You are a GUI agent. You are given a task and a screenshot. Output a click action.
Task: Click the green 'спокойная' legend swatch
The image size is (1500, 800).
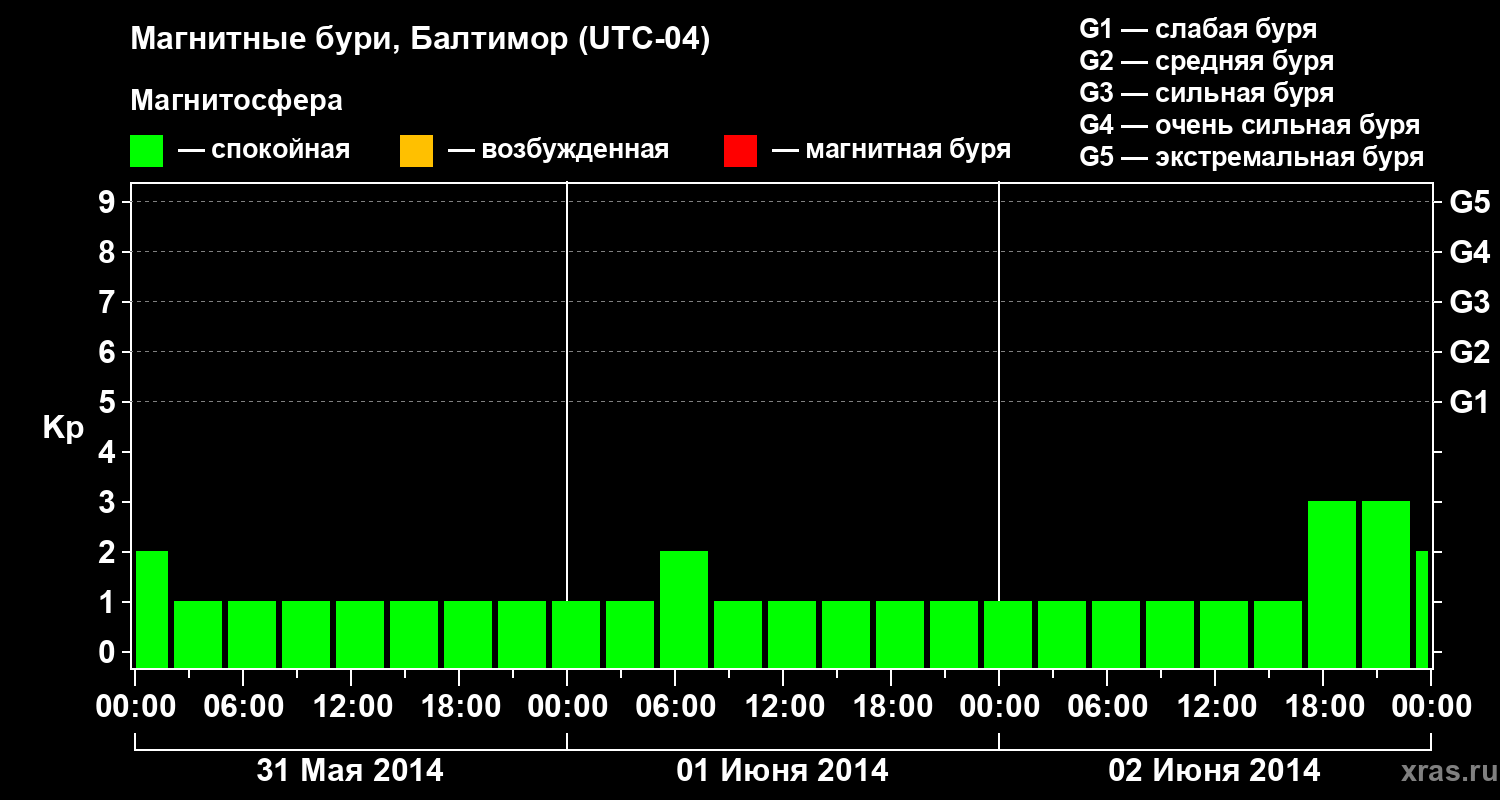click(x=147, y=151)
